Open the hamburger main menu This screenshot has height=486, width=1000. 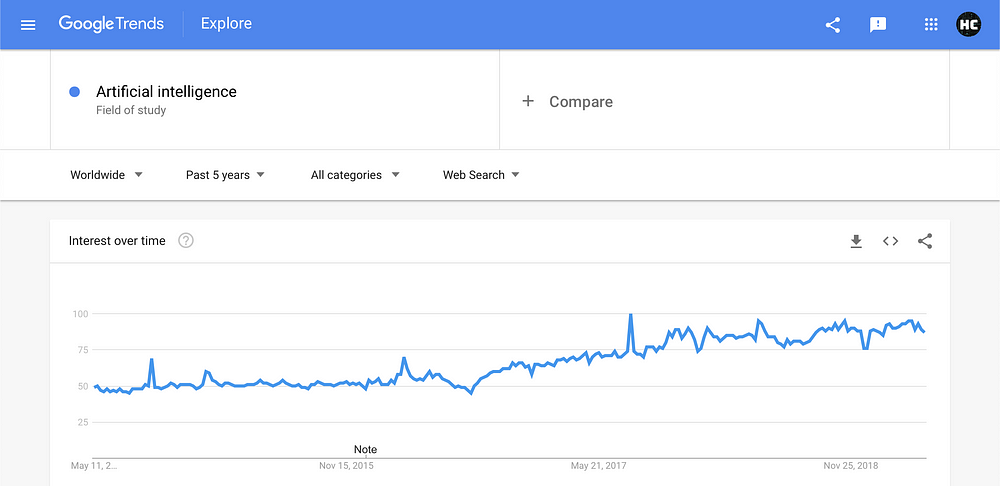click(28, 25)
